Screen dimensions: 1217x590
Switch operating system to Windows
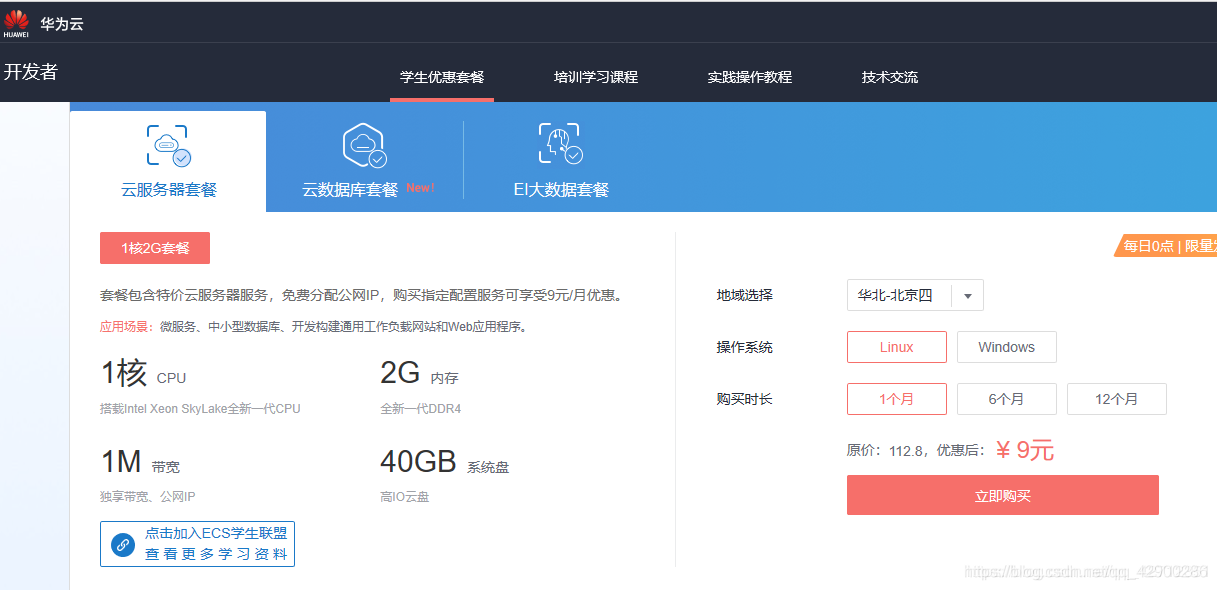[1006, 346]
